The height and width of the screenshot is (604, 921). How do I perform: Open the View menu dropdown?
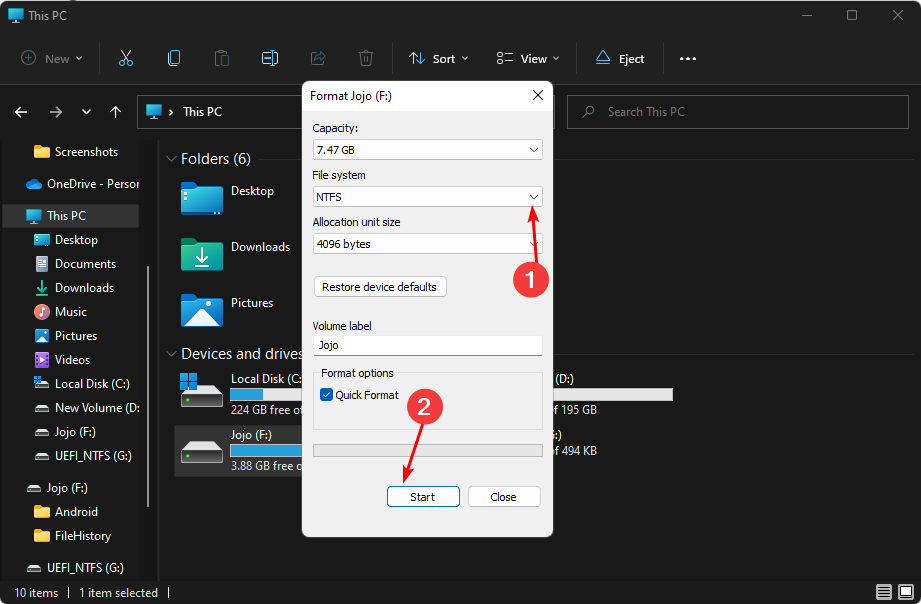(x=528, y=58)
